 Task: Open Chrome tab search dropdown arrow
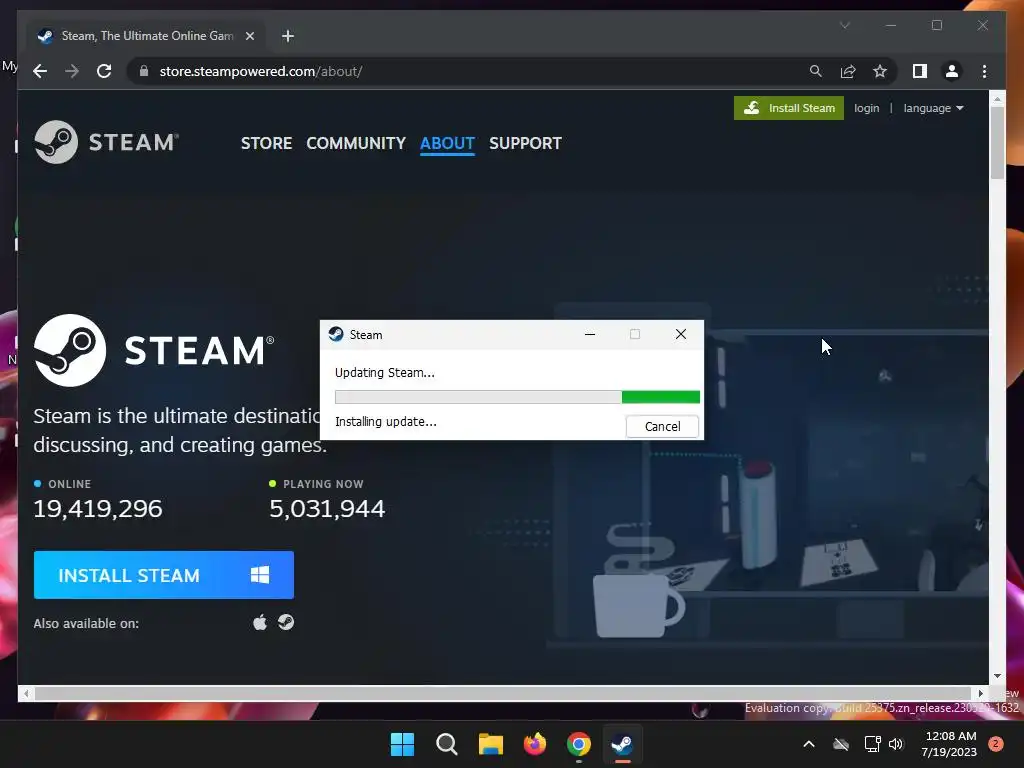point(845,25)
